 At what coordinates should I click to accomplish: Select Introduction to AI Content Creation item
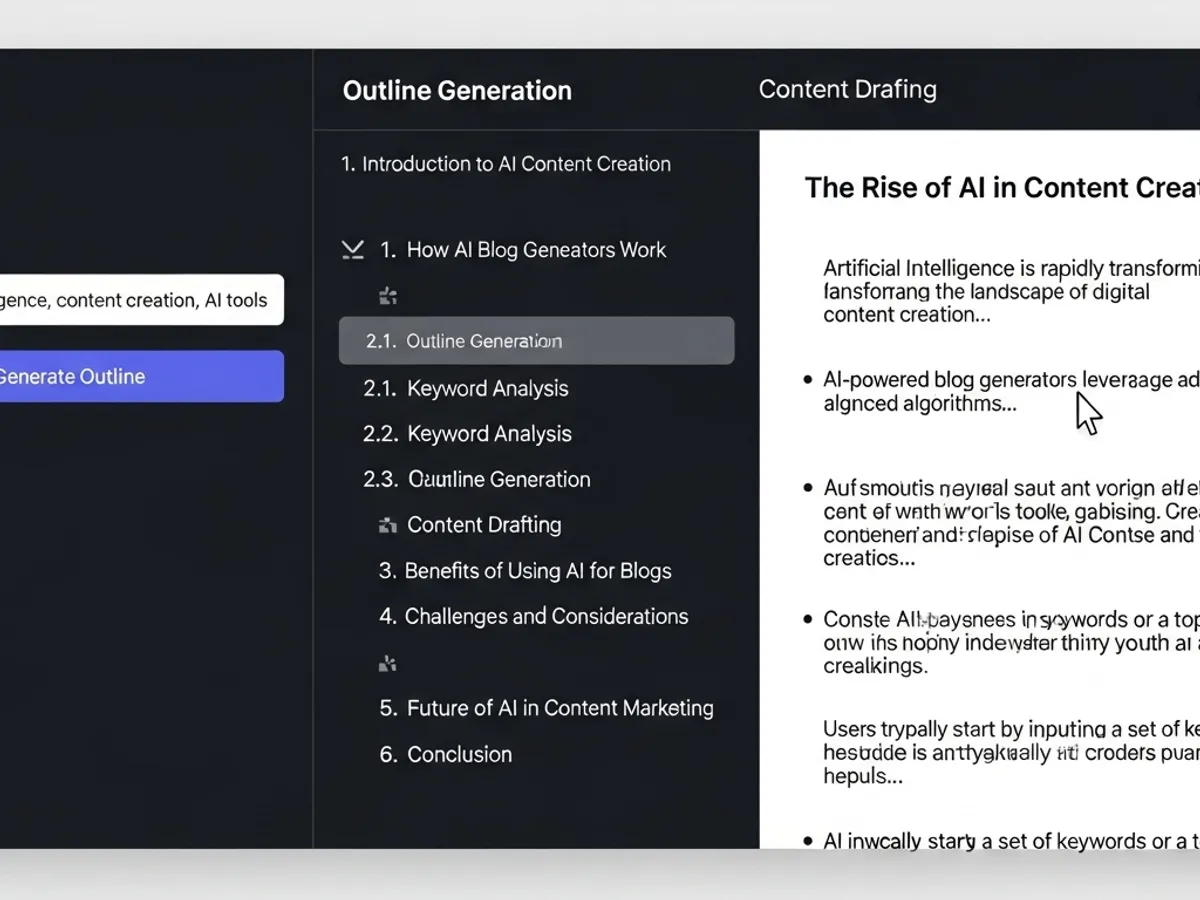pos(506,164)
